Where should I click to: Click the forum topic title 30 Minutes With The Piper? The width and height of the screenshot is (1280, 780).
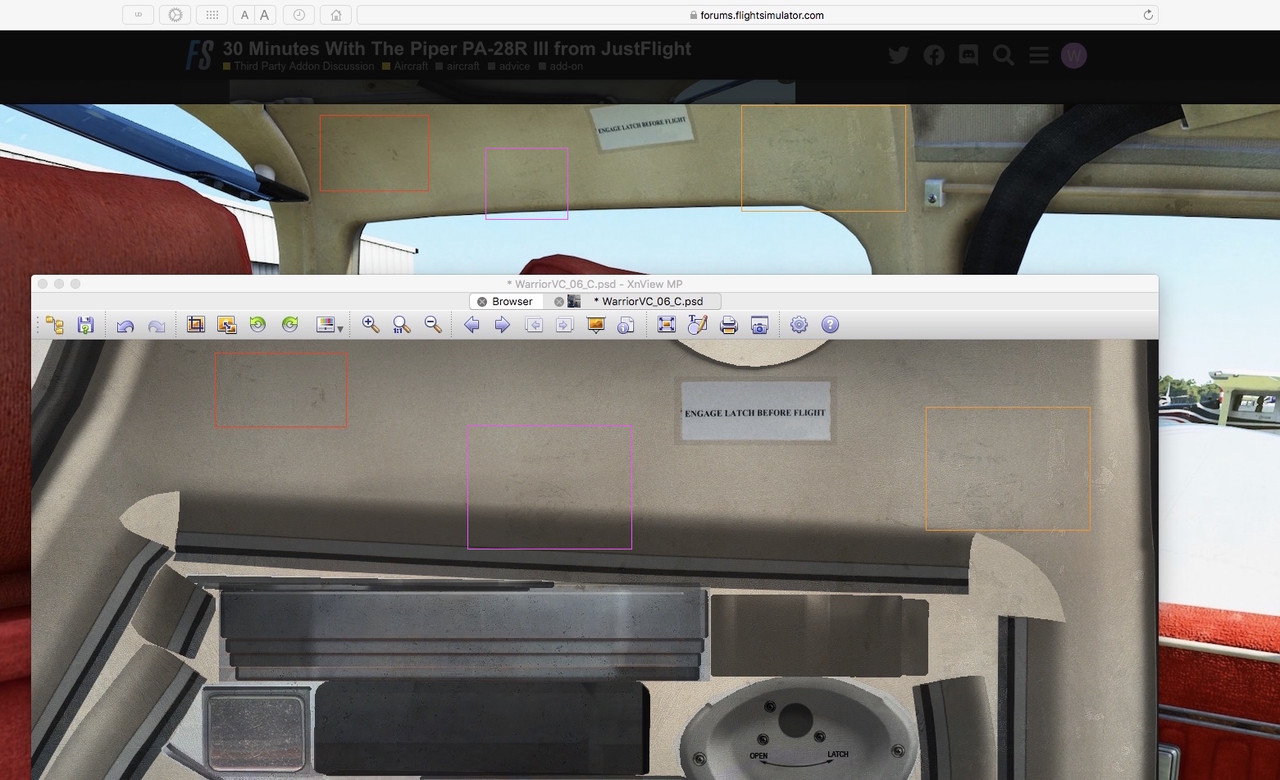[x=457, y=48]
